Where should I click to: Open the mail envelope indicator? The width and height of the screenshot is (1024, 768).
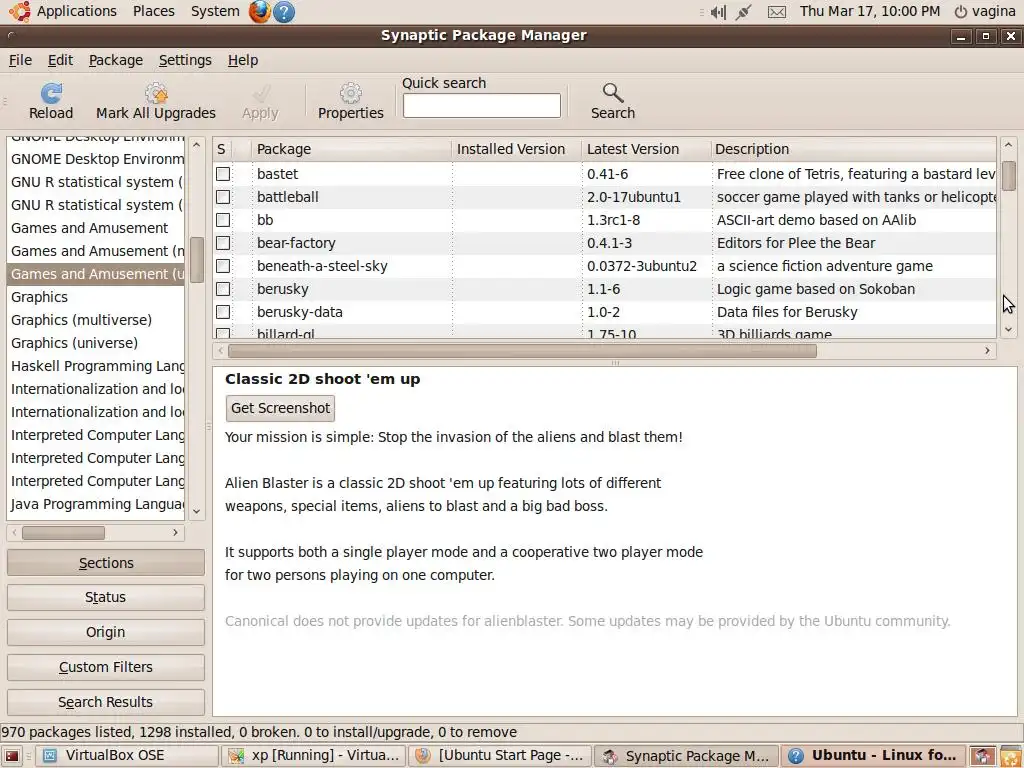coord(776,11)
